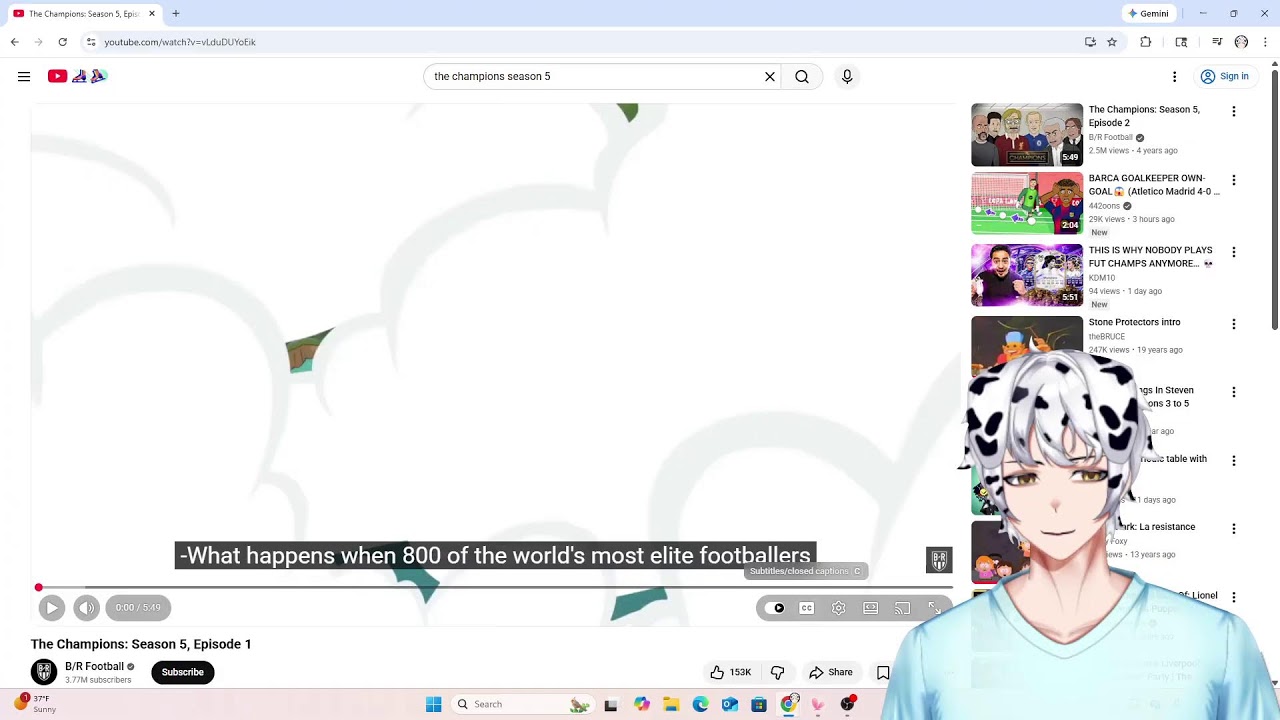Play the video with the play button
This screenshot has height=720, width=1280.
coord(52,607)
